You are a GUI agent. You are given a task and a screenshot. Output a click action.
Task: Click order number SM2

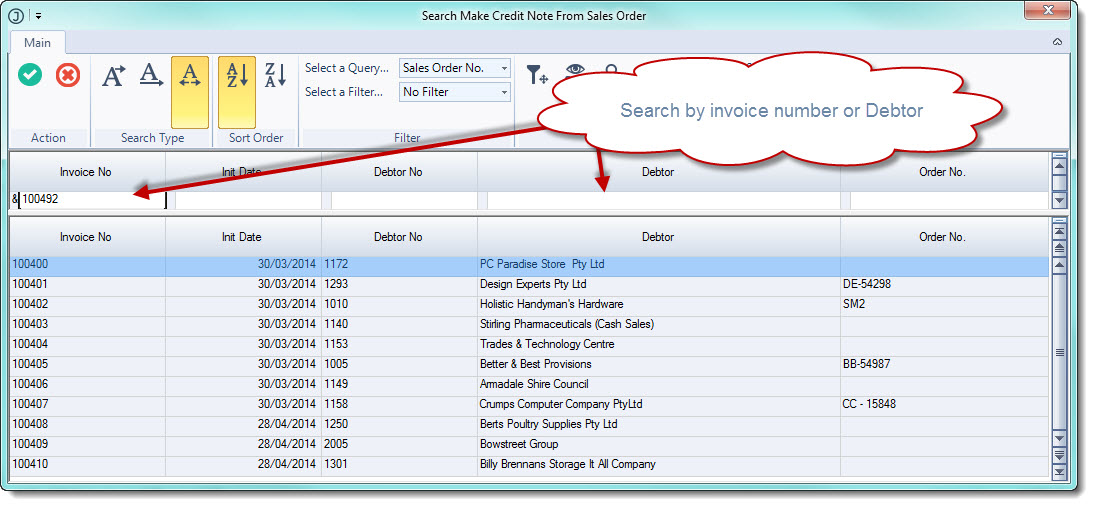pos(854,305)
